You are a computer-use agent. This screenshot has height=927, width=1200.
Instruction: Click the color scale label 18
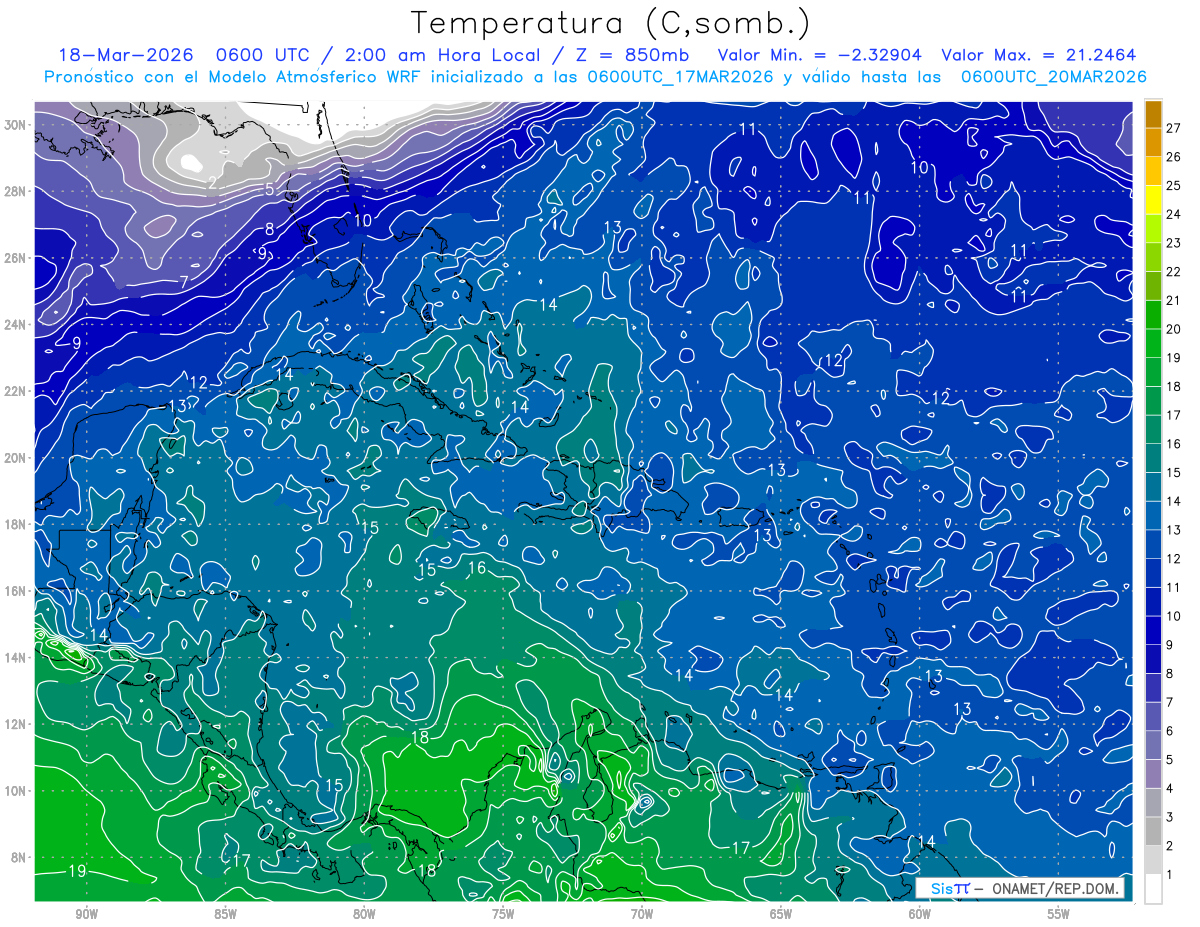[x=1174, y=386]
